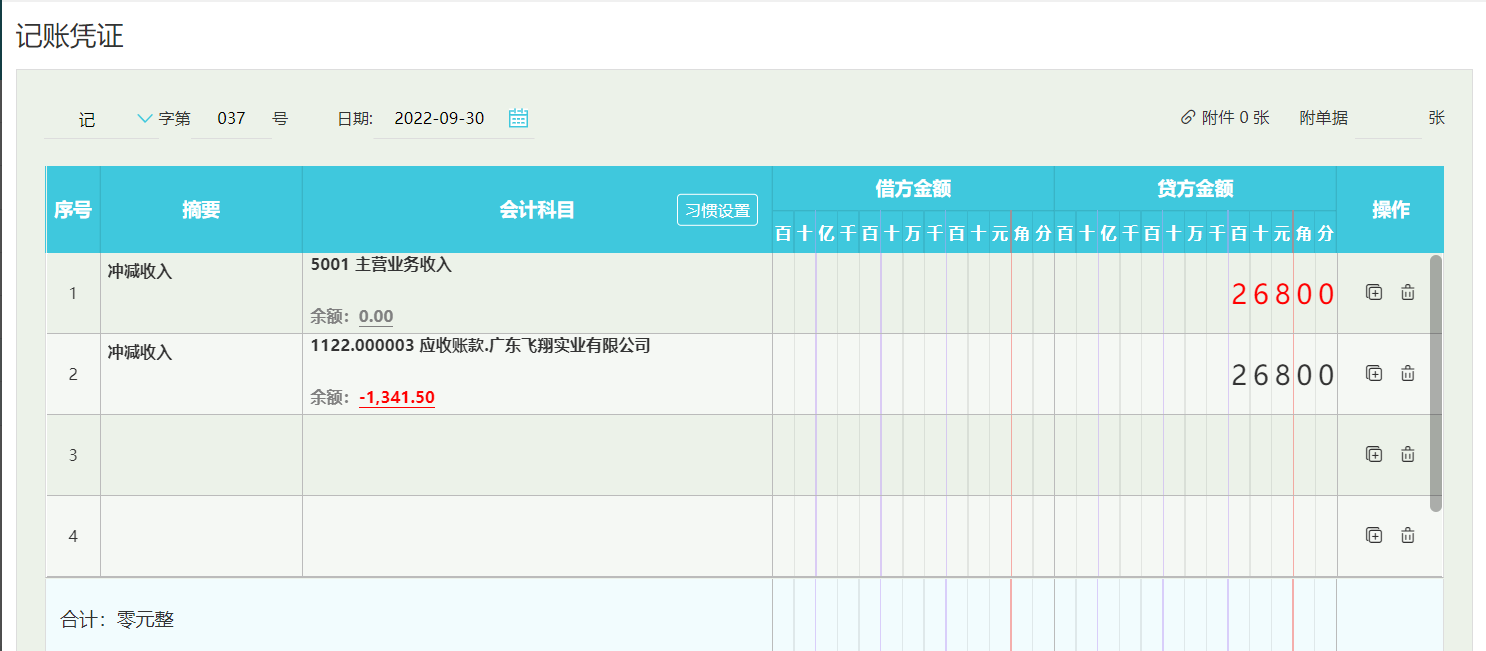
Task: Click the red credit amount 26800 in row 1
Action: (1283, 294)
